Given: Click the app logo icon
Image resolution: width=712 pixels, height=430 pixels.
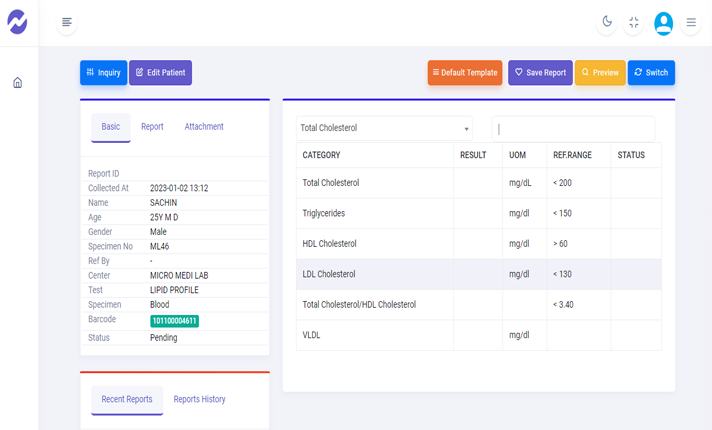Looking at the screenshot, I should pos(17,22).
